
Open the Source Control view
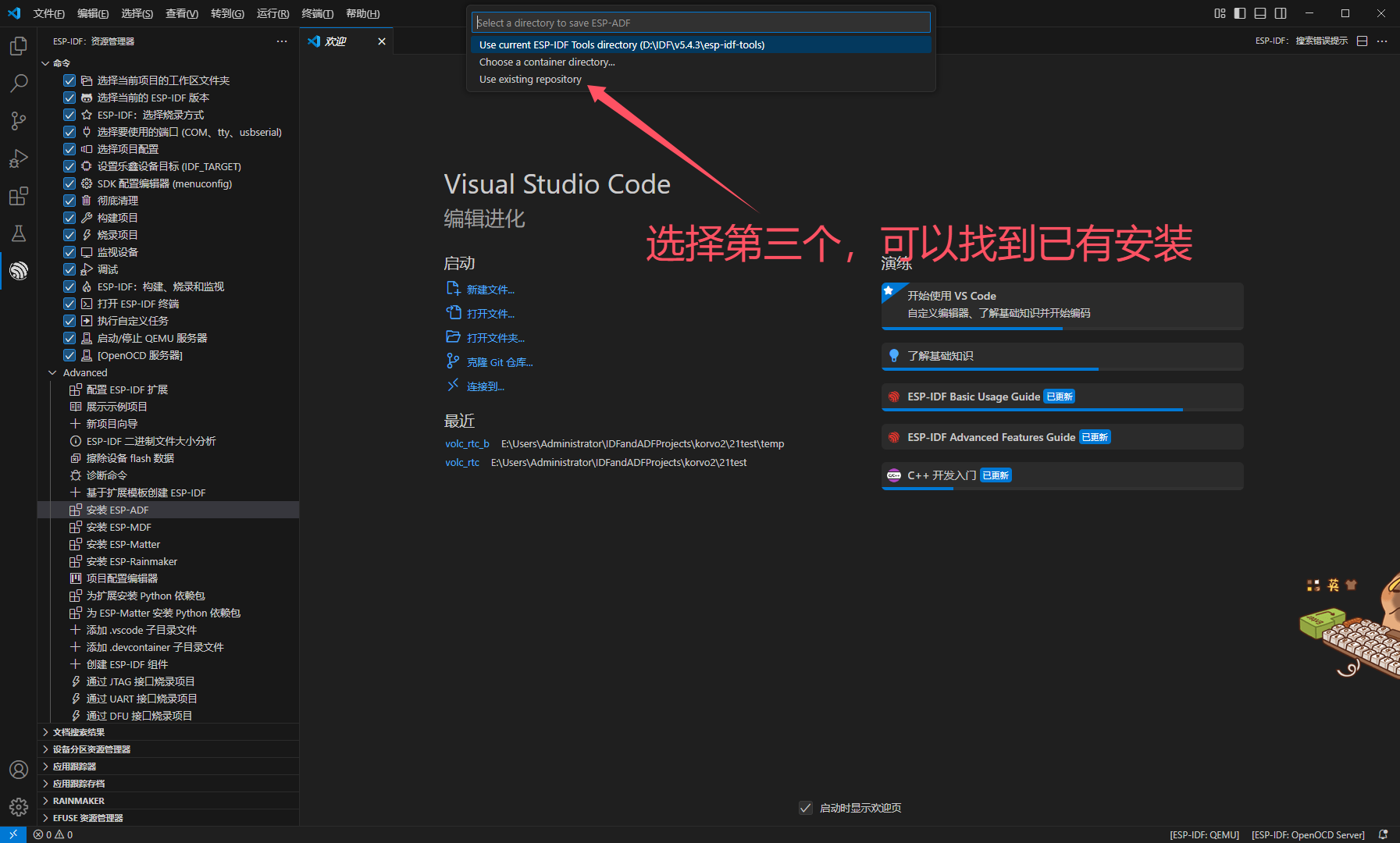[19, 121]
